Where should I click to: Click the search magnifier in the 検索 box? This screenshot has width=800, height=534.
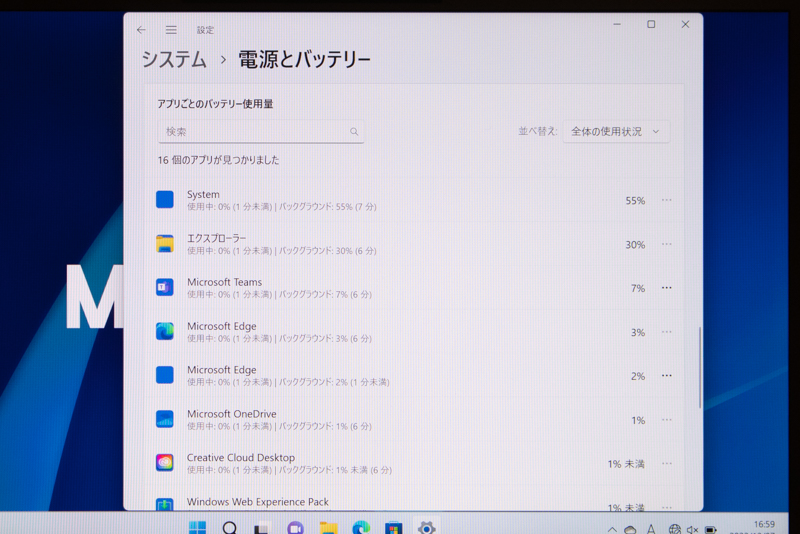pos(354,132)
